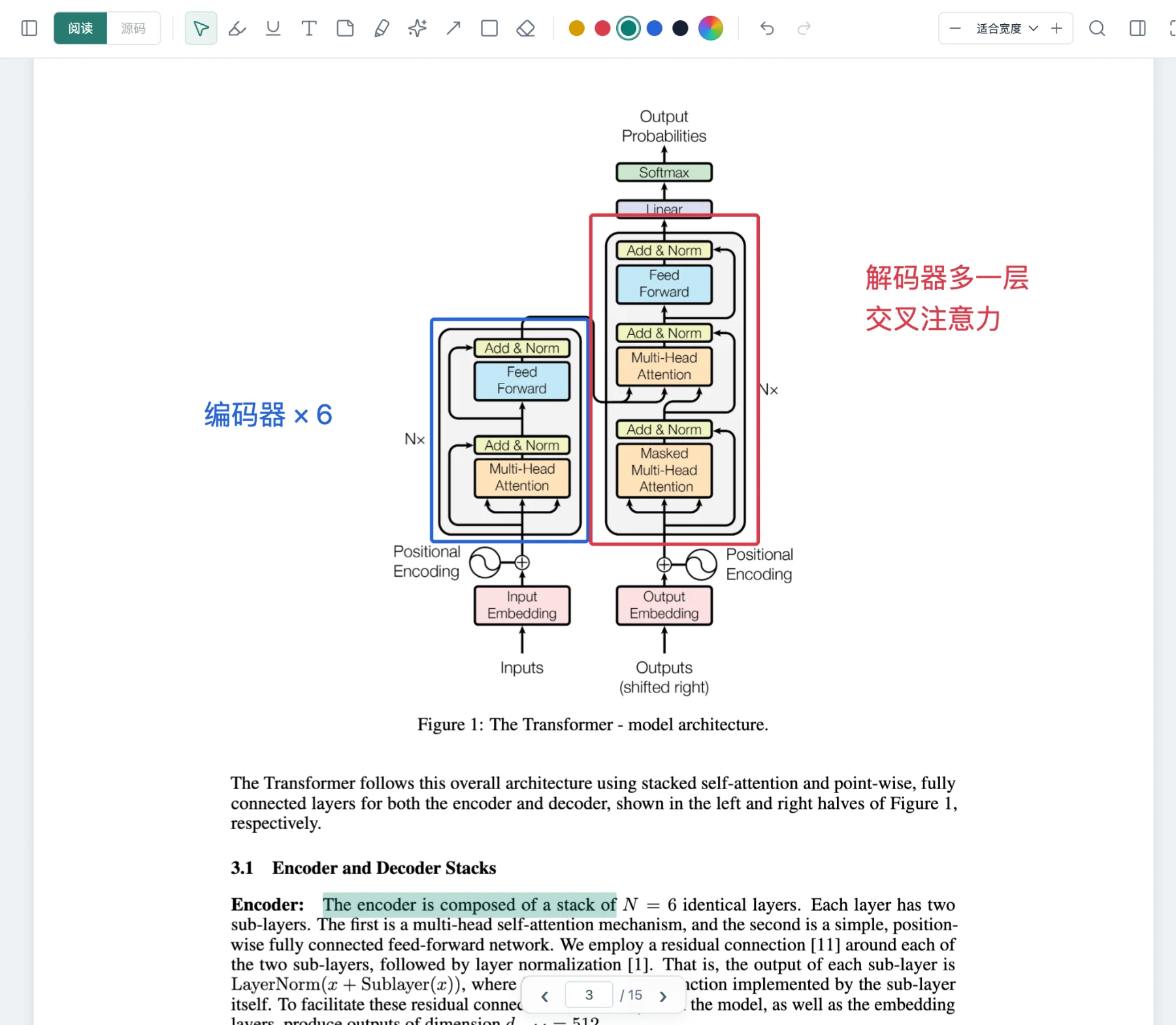
Task: Click the page number field showing 3
Action: pyautogui.click(x=589, y=995)
